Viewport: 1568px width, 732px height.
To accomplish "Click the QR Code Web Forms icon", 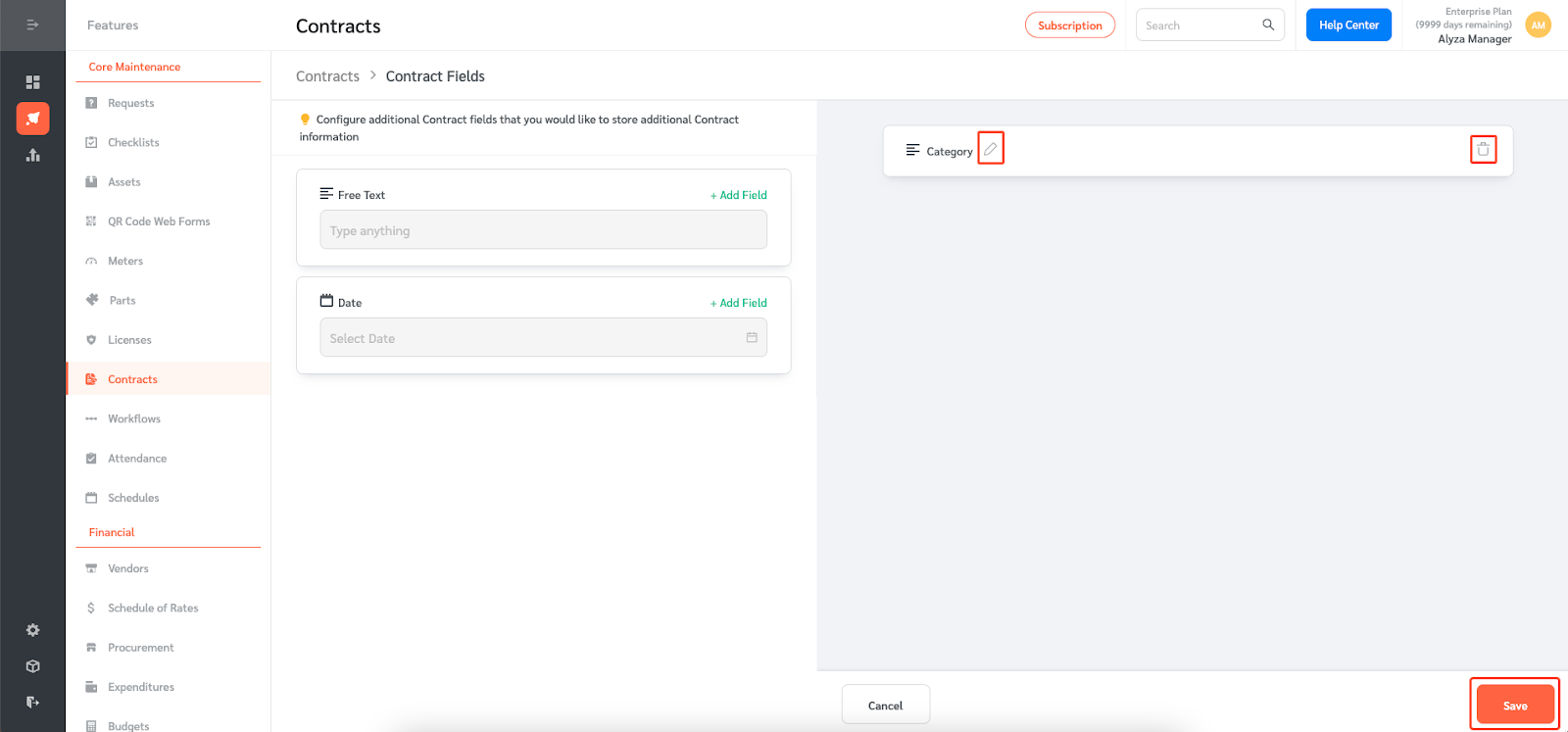I will [91, 221].
